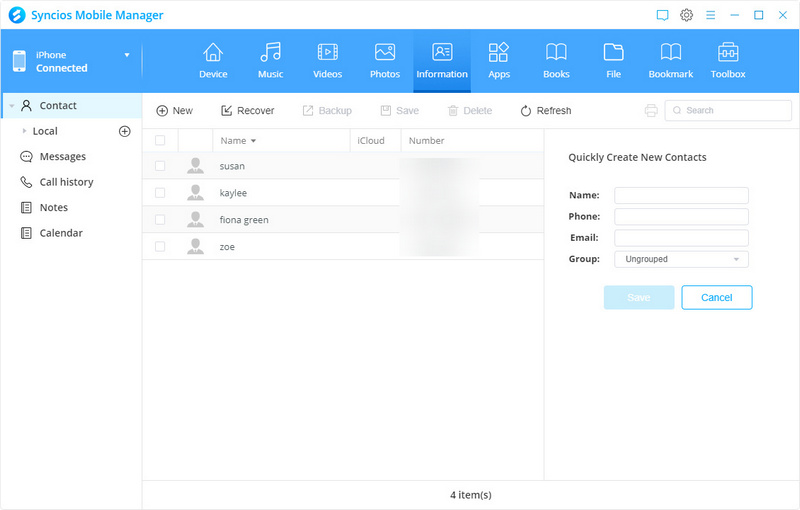
Task: Click the New contact button
Action: [x=174, y=111]
